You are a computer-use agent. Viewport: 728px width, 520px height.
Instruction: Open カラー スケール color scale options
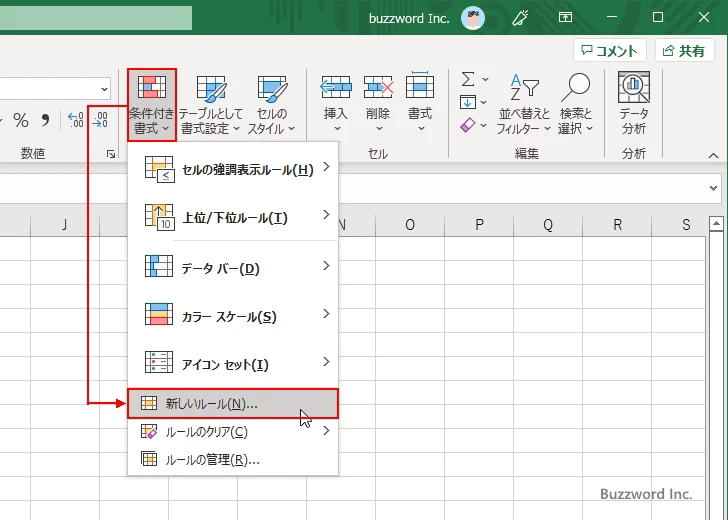point(236,316)
